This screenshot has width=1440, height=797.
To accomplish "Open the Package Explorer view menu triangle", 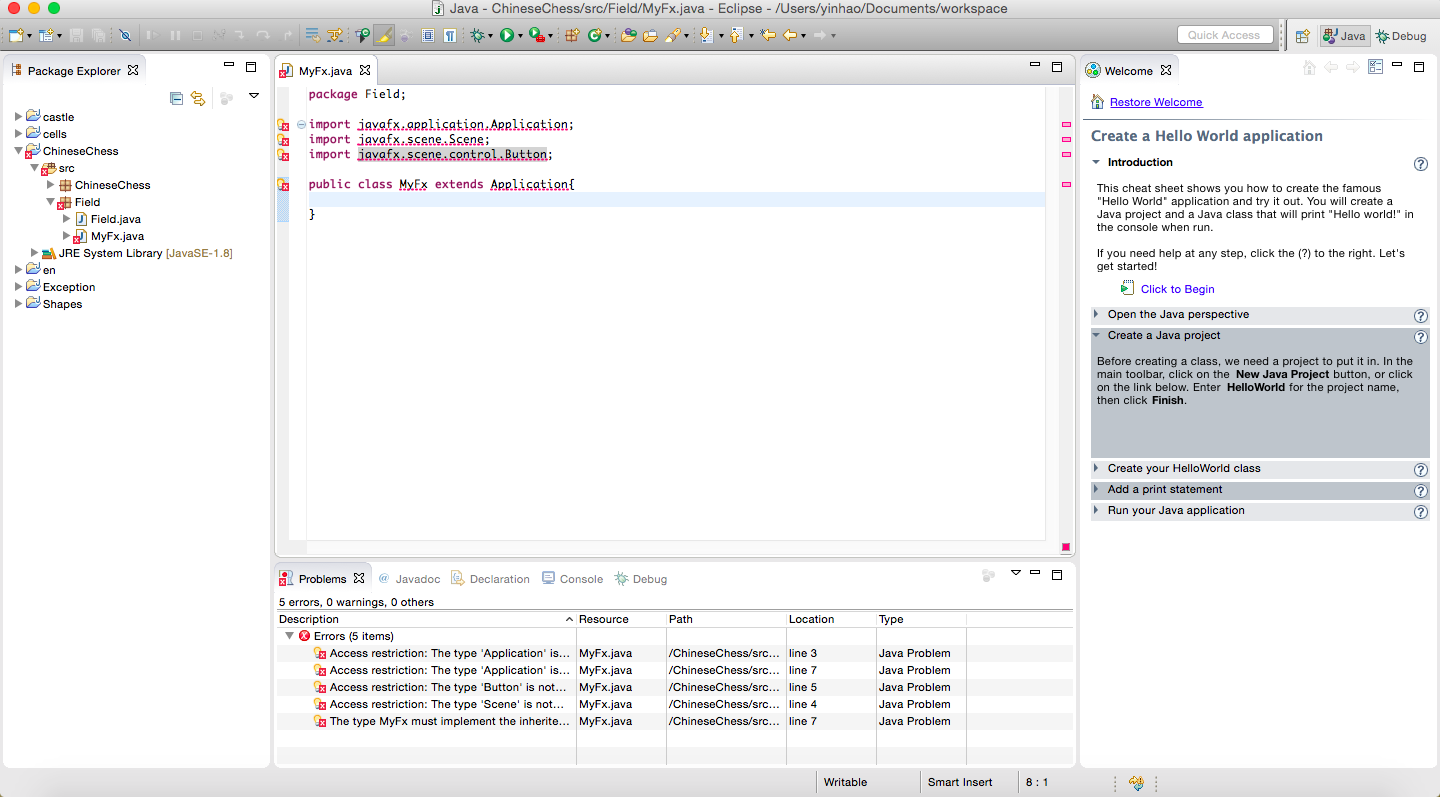I will [254, 96].
